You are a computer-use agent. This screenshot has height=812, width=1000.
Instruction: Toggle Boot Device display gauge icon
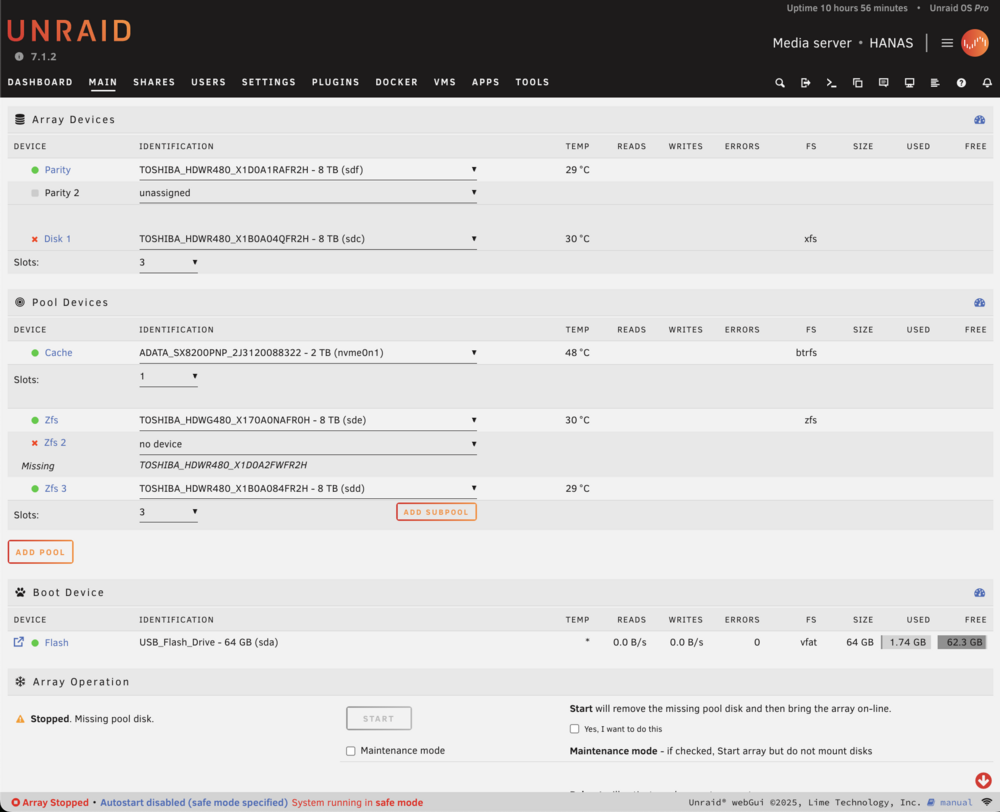(980, 593)
